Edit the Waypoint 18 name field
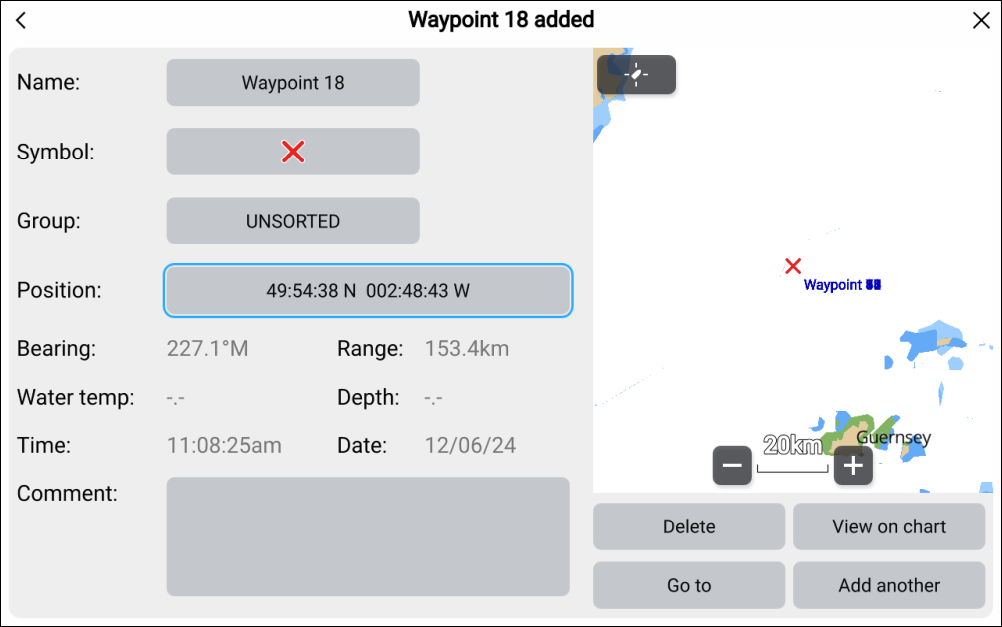Viewport: 1002px width, 627px height. 293,83
